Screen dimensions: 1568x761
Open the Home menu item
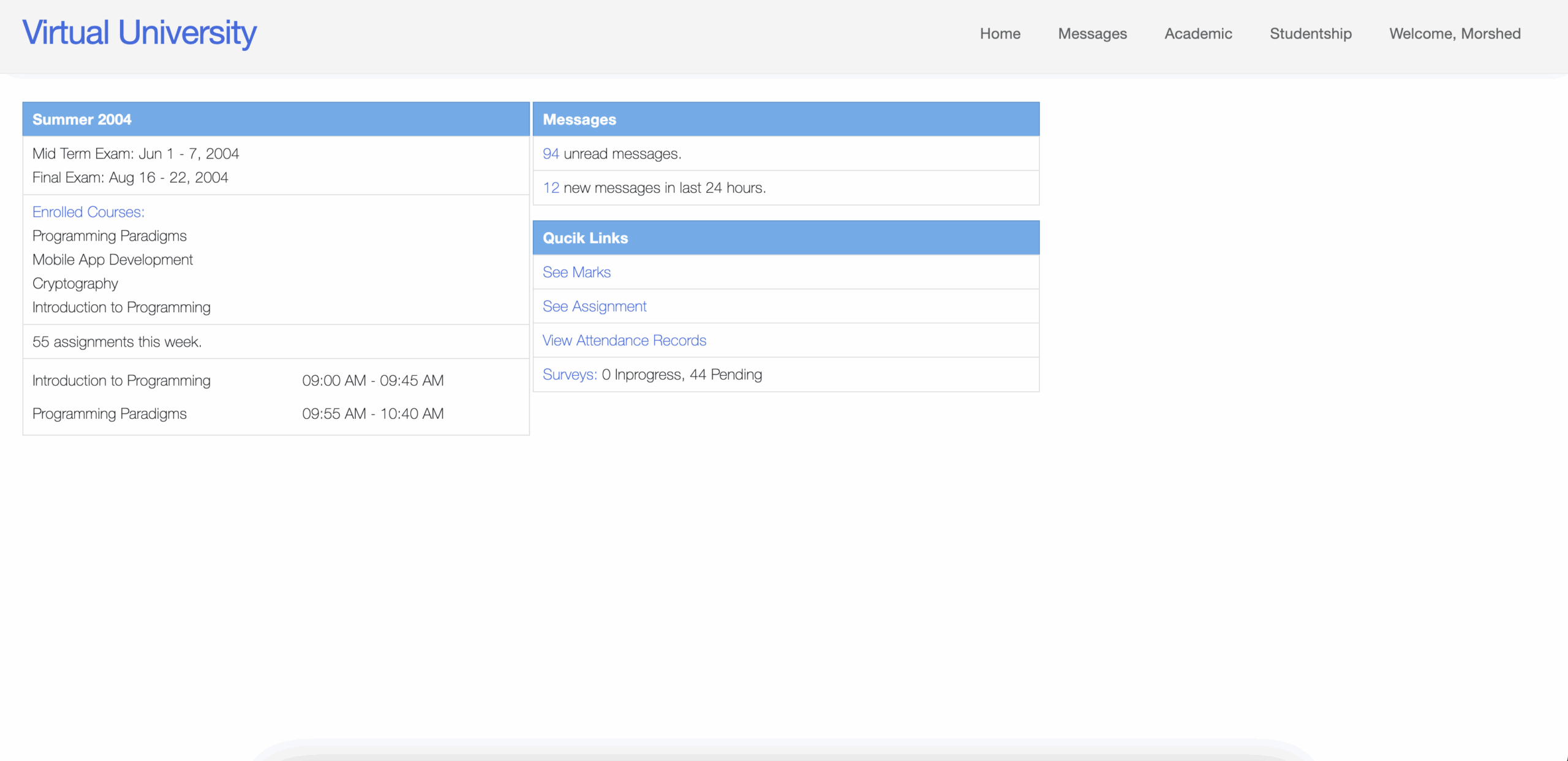[x=1000, y=34]
